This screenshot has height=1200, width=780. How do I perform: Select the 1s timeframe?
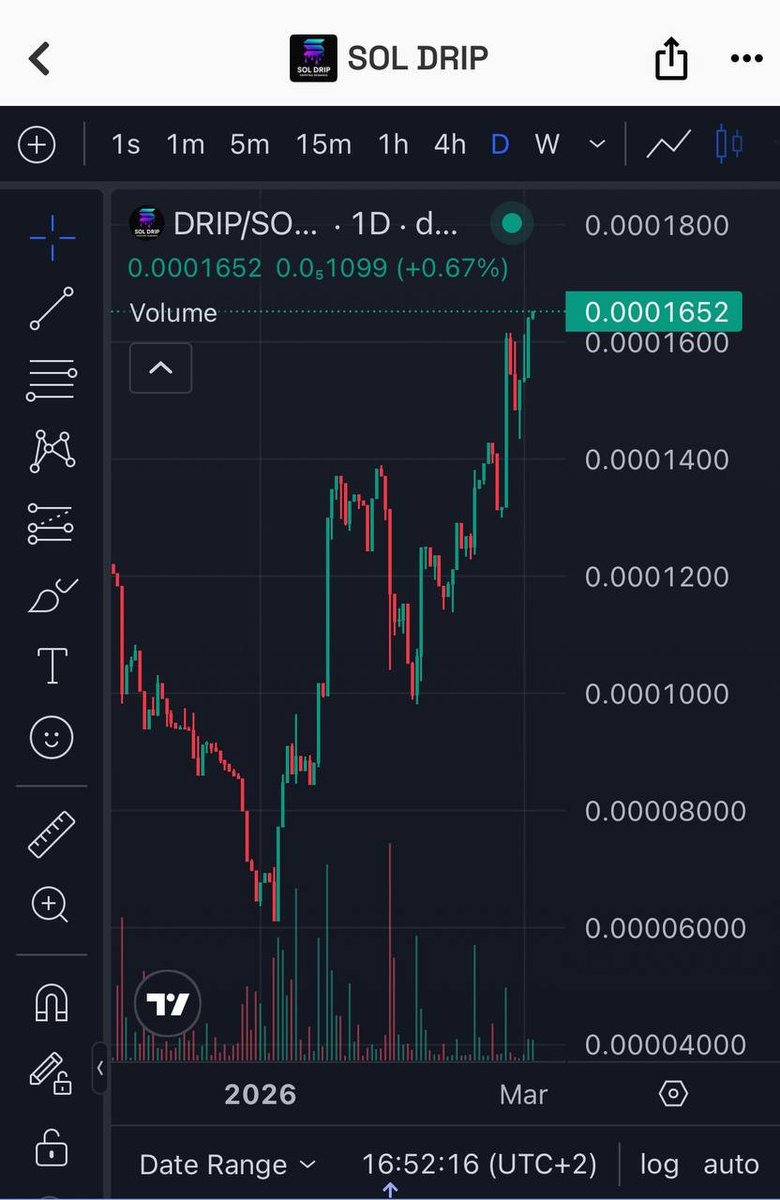(125, 145)
